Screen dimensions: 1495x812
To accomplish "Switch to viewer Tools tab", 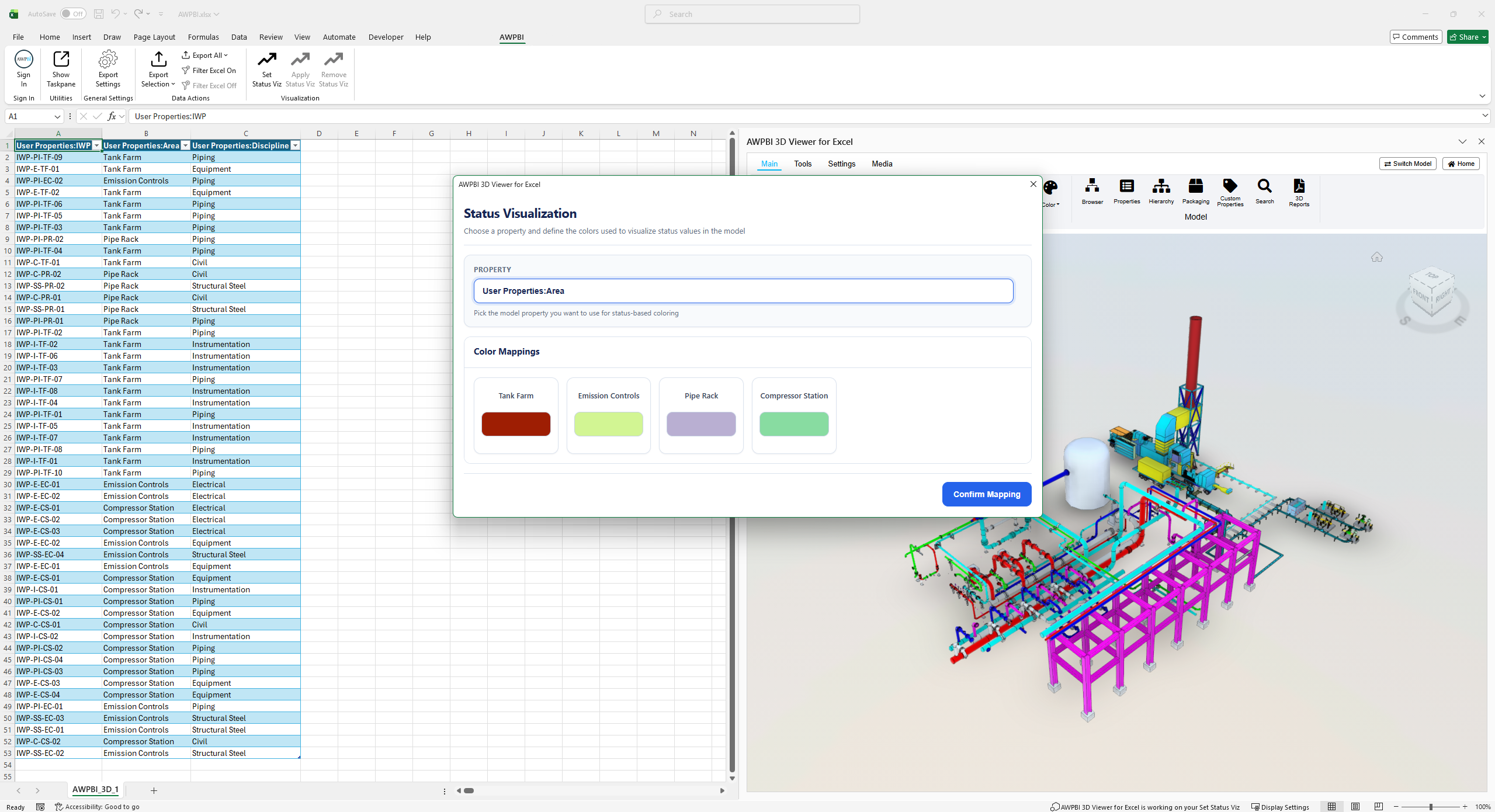I will [x=803, y=164].
